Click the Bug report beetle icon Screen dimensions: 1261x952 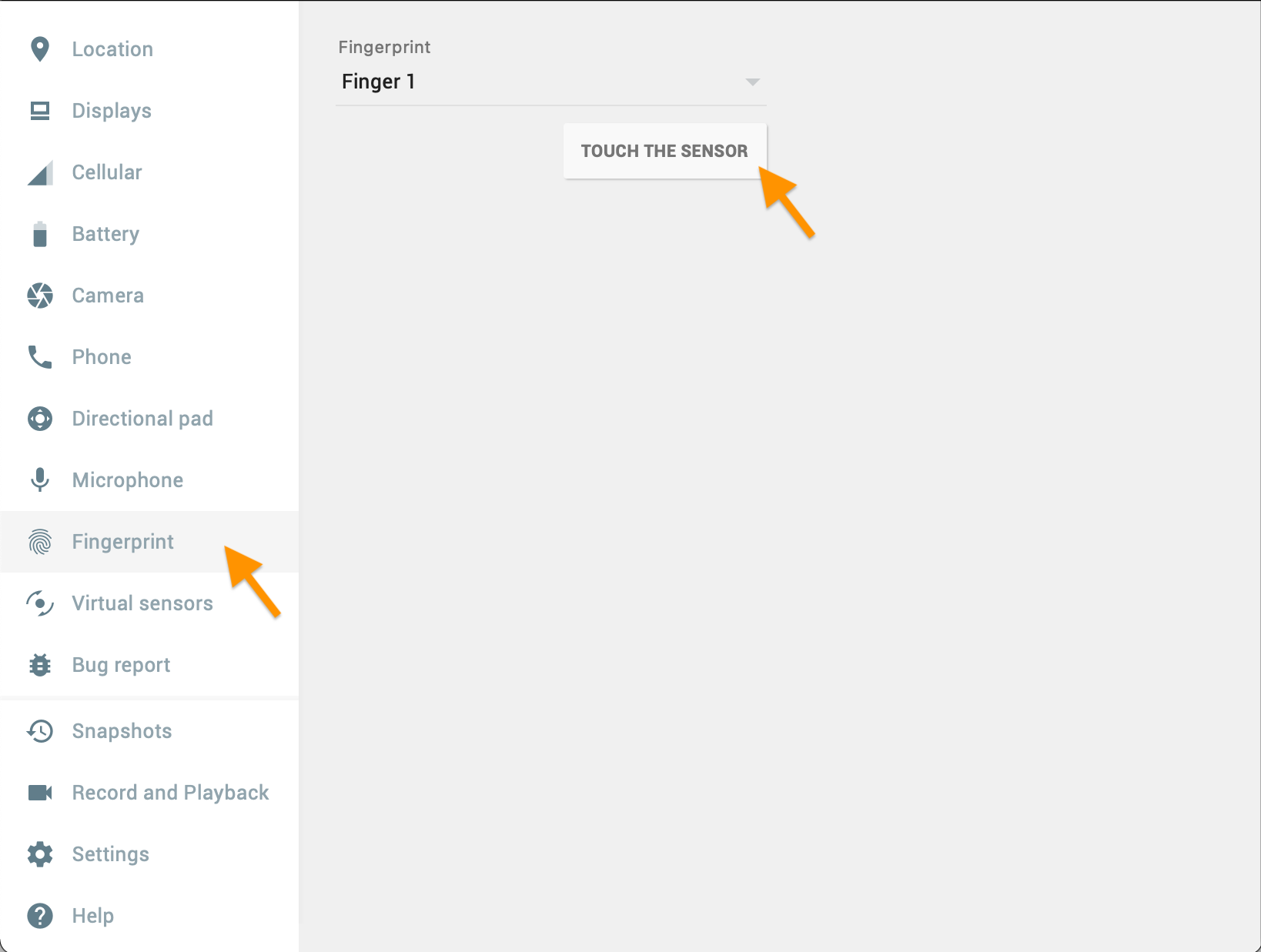coord(40,665)
